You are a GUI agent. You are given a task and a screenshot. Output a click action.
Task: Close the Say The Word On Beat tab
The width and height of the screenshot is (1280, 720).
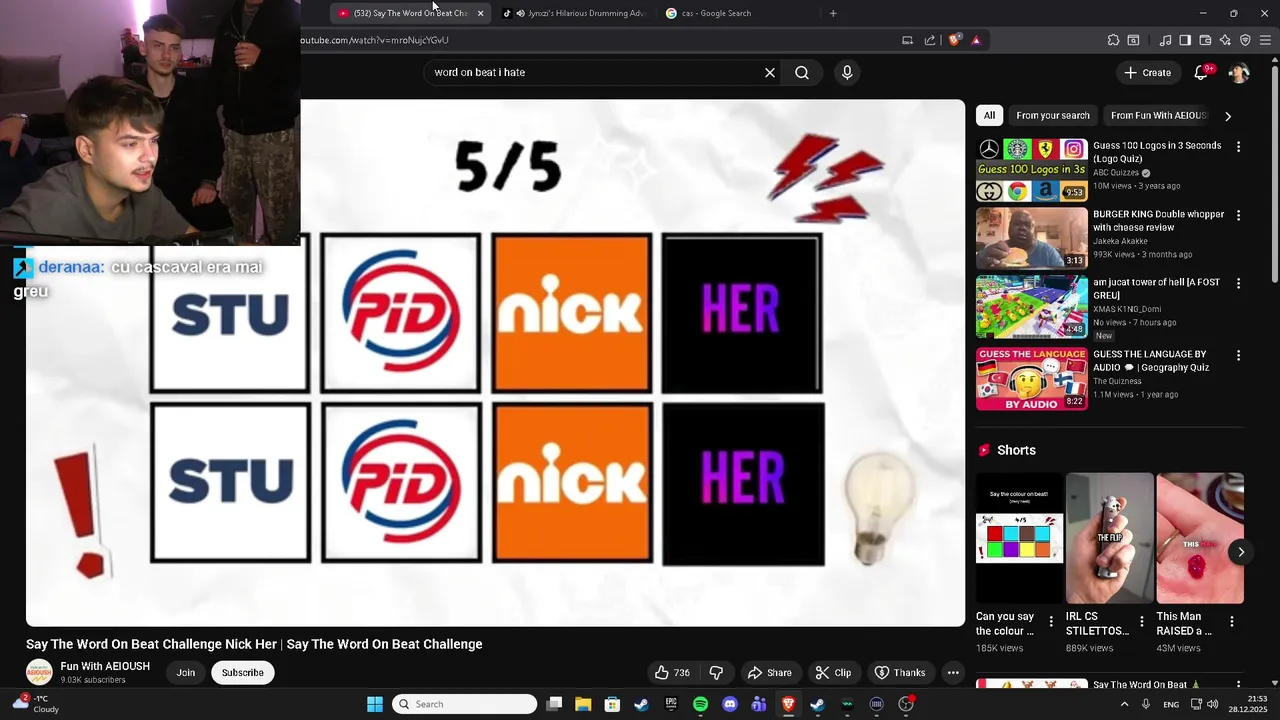pos(481,13)
